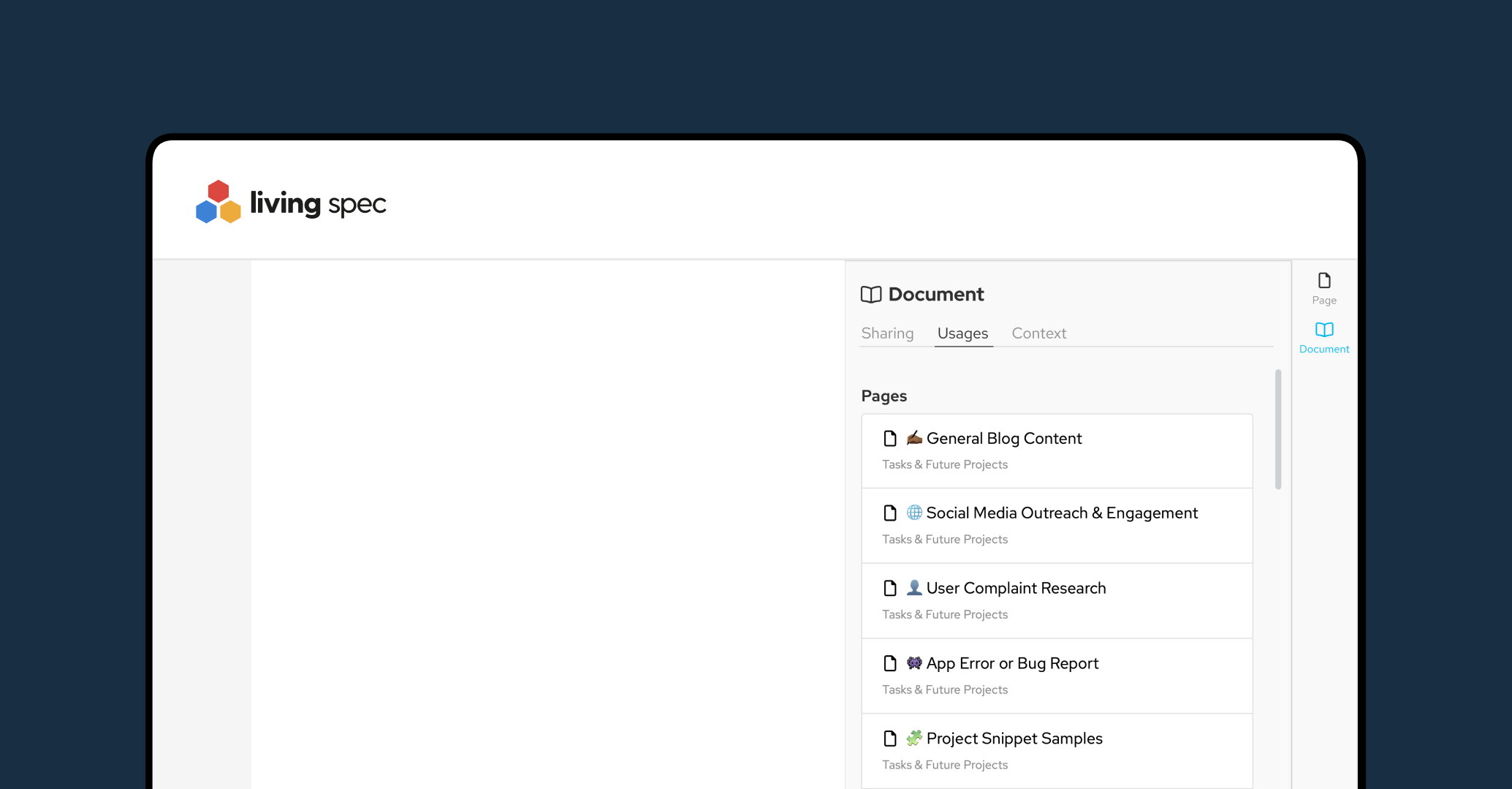
Task: Open Project Snippet Samples page
Action: click(x=1014, y=739)
